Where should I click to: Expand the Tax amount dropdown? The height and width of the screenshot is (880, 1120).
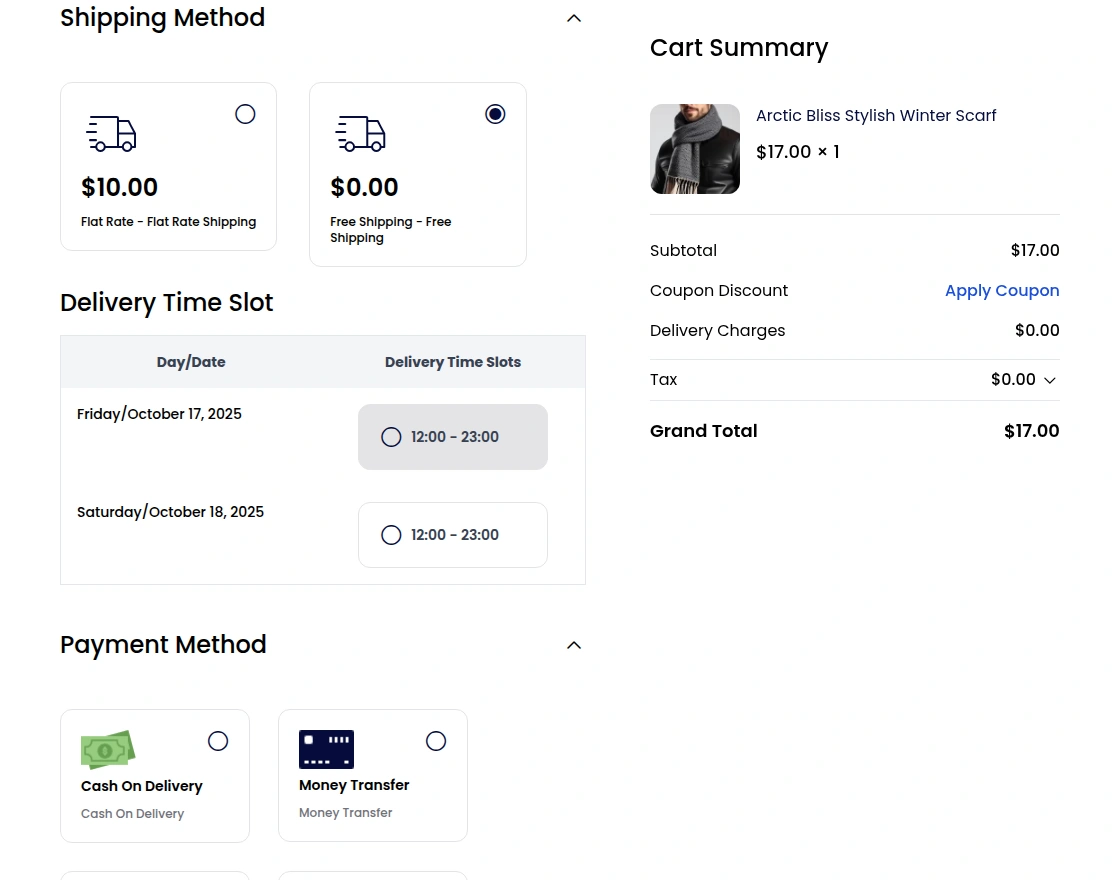click(1049, 380)
